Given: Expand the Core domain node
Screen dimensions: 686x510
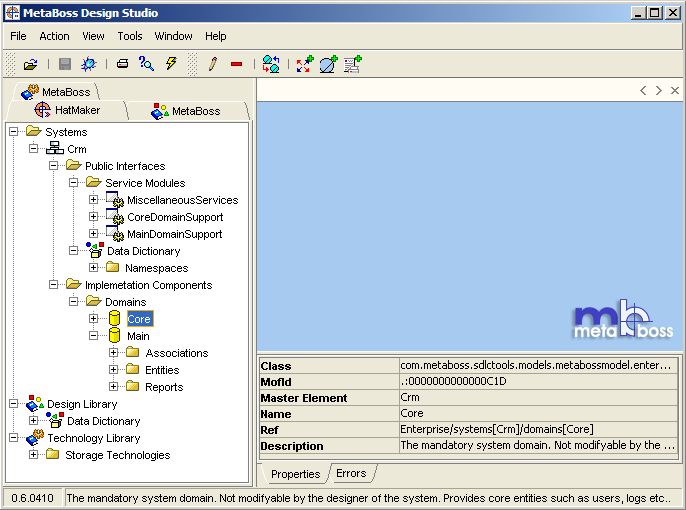Looking at the screenshot, I should coord(93,318).
